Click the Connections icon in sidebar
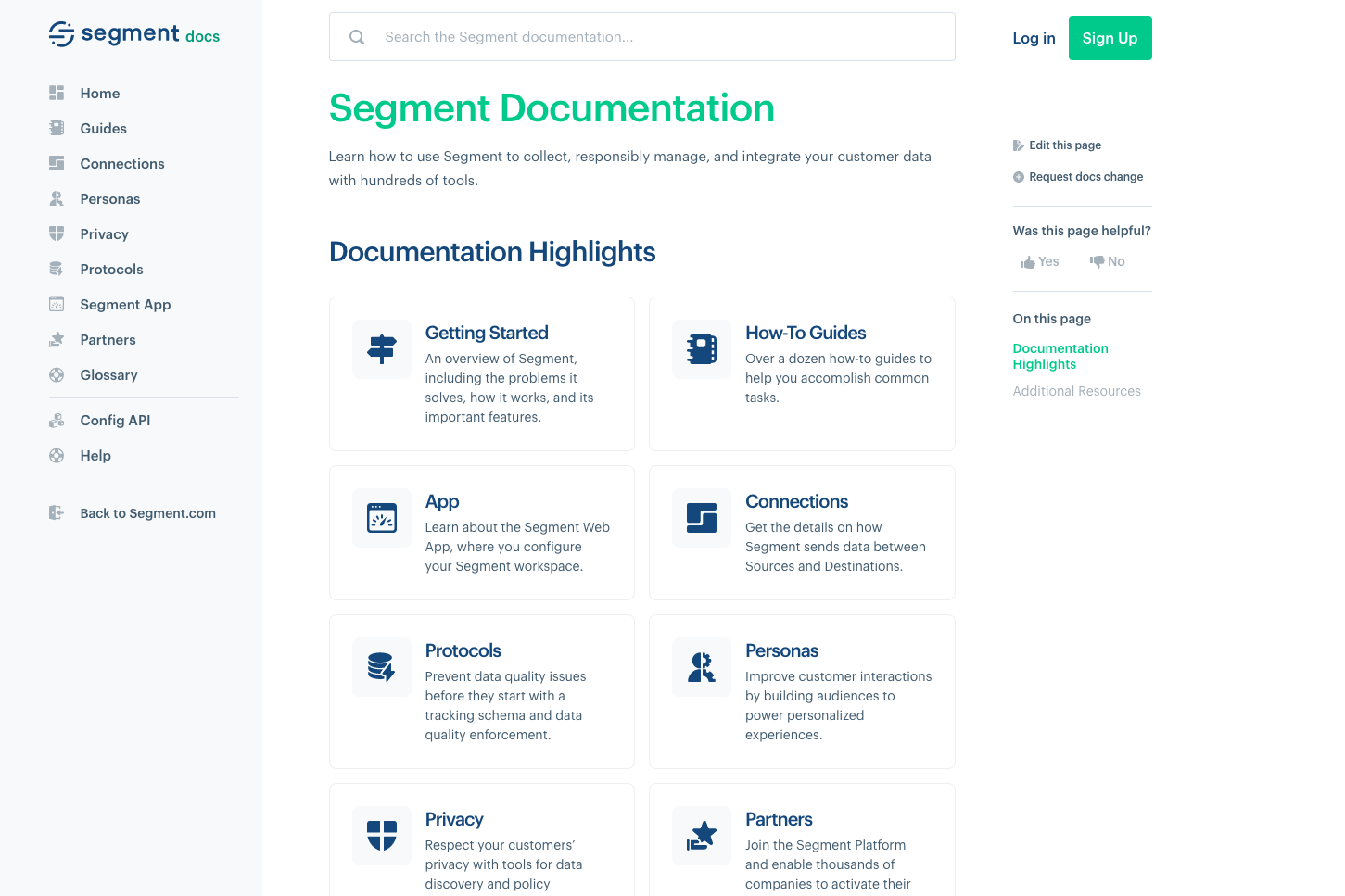This screenshot has width=1345, height=896. click(x=57, y=163)
